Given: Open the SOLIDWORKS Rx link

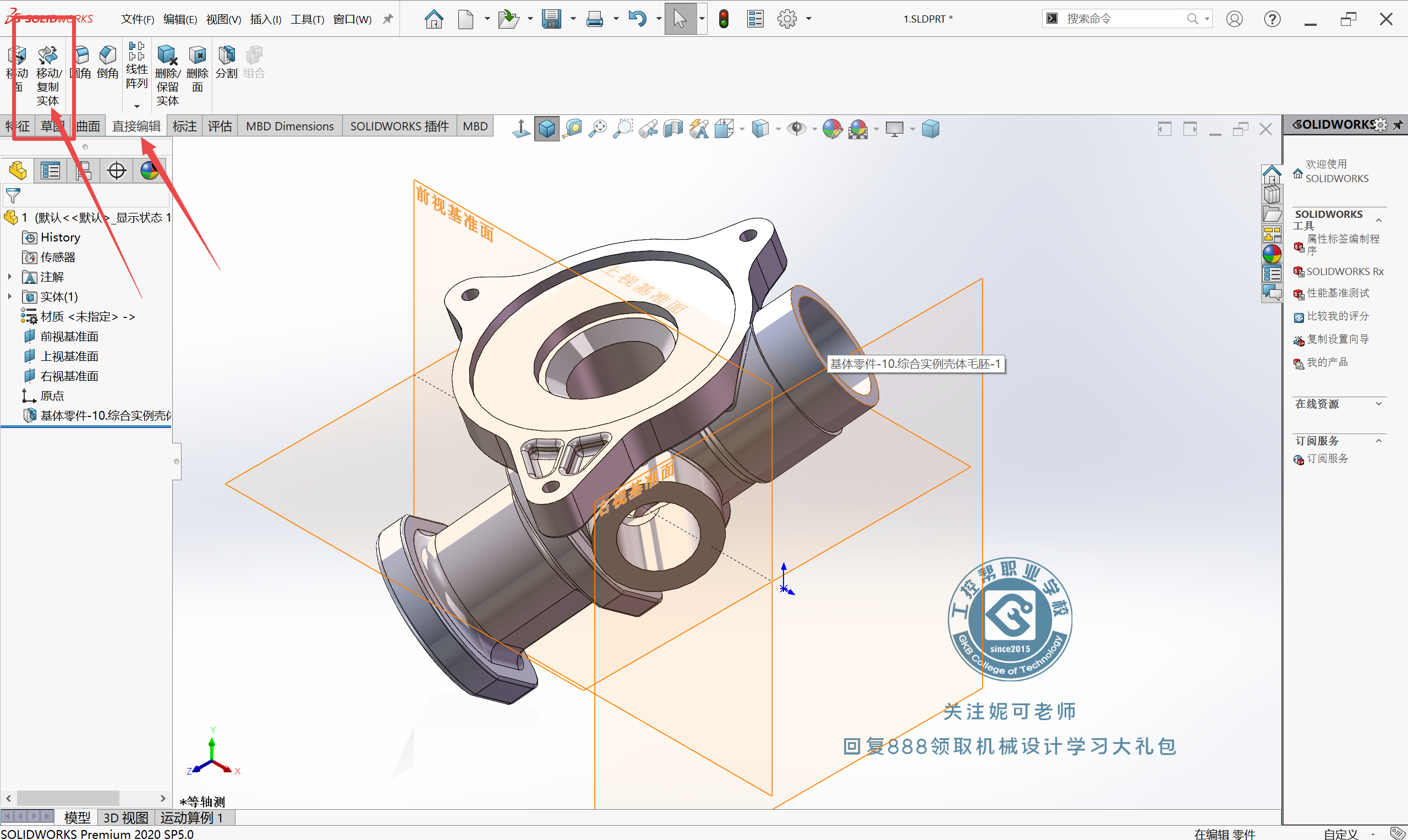Looking at the screenshot, I should tap(1344, 272).
